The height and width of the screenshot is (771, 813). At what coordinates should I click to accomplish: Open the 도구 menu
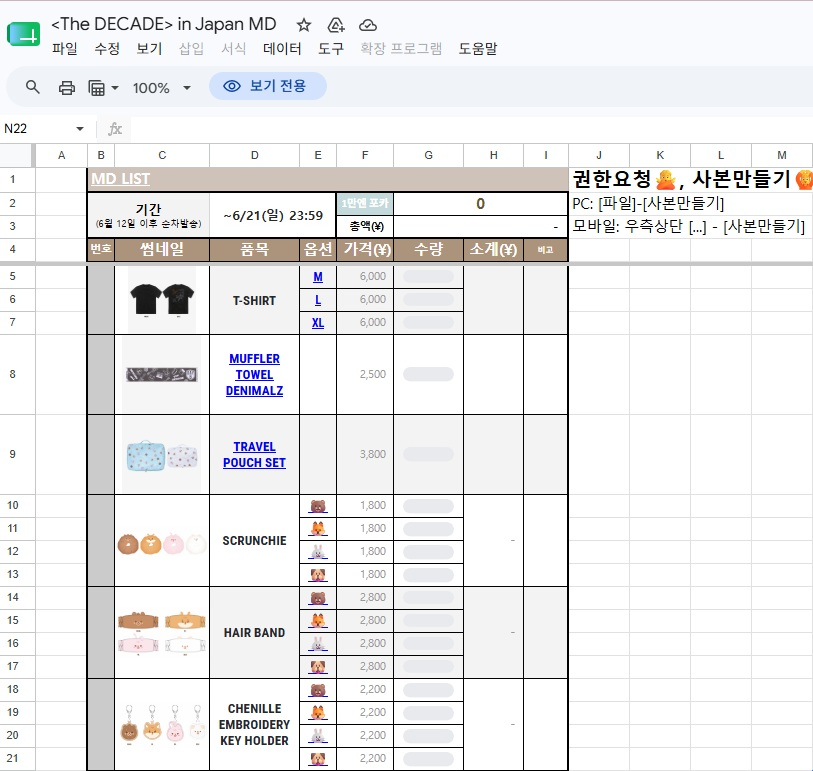(x=331, y=49)
